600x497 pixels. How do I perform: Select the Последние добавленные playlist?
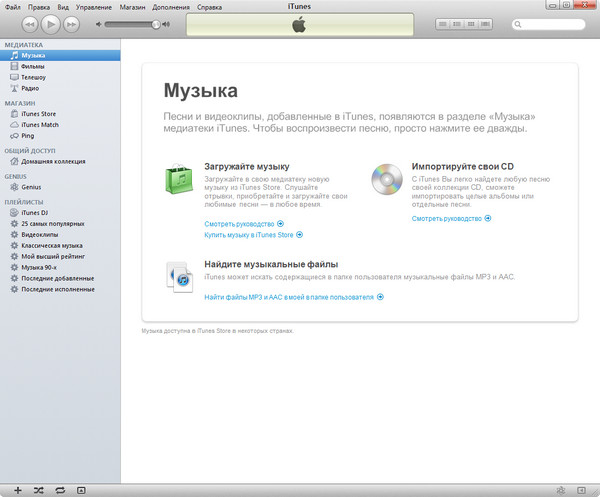pos(60,279)
